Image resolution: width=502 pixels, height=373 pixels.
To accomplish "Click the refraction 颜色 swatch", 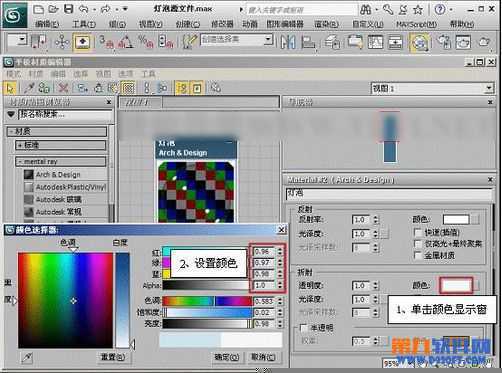I will click(456, 285).
